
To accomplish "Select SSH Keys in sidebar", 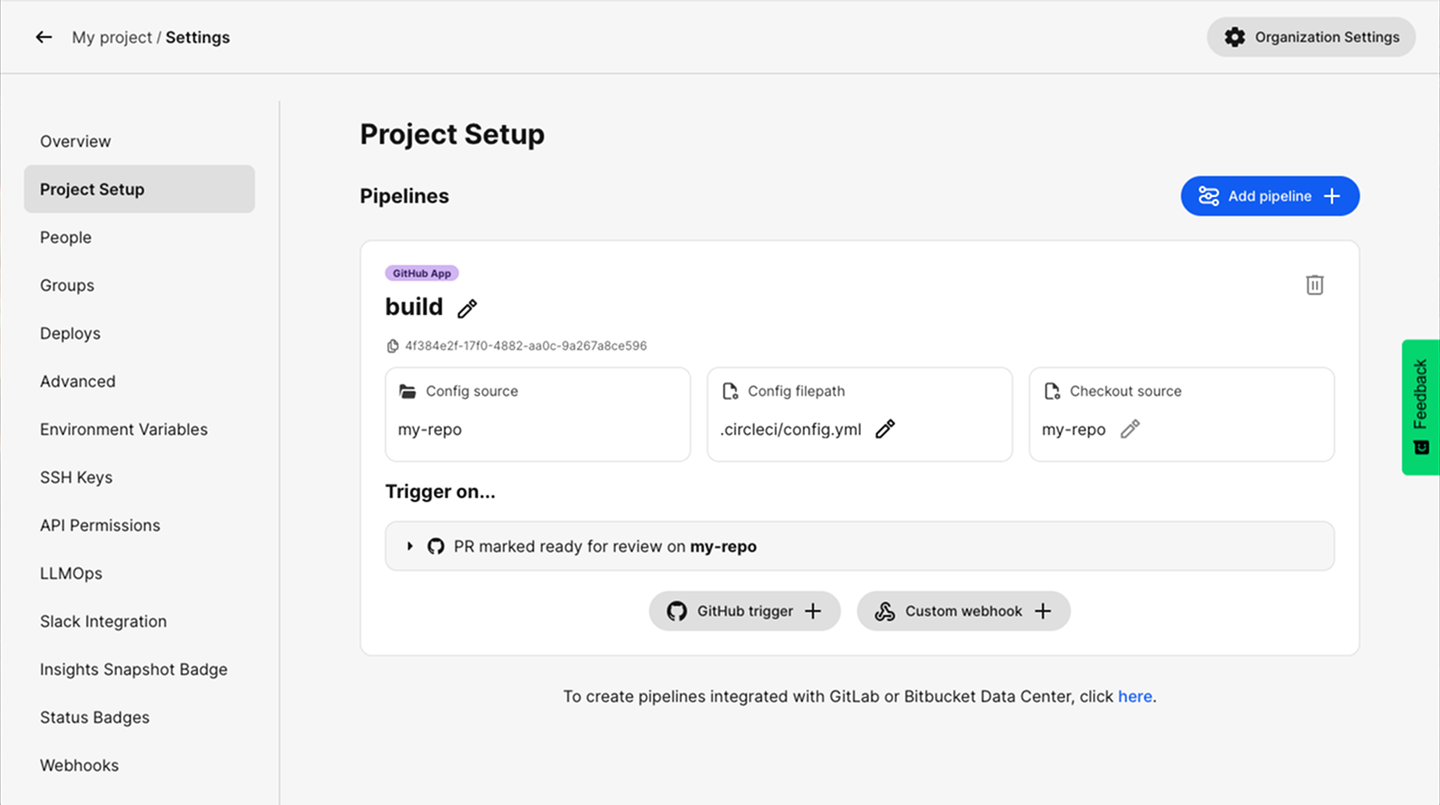I will point(76,477).
